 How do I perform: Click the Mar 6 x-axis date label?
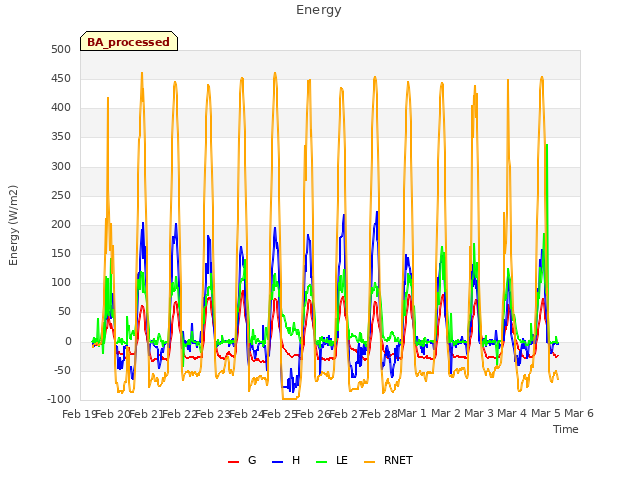tap(579, 413)
